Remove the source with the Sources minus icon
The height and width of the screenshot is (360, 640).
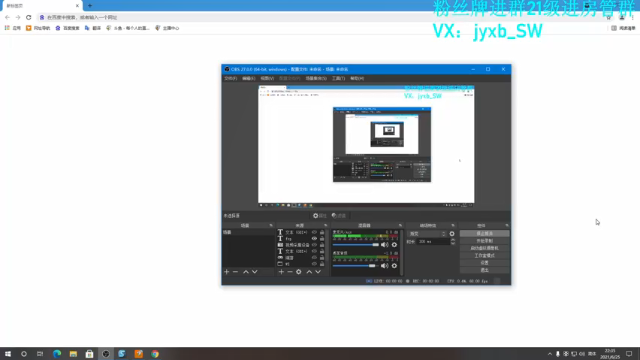[x=290, y=272]
